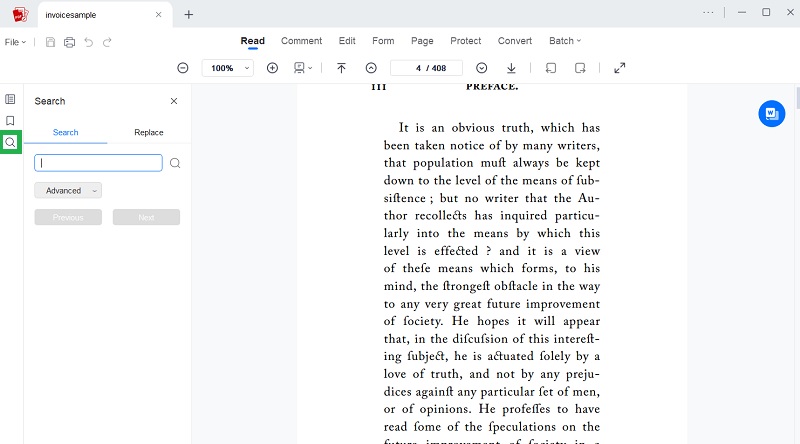The width and height of the screenshot is (800, 444).
Task: Switch to the Read tab
Action: pos(253,41)
